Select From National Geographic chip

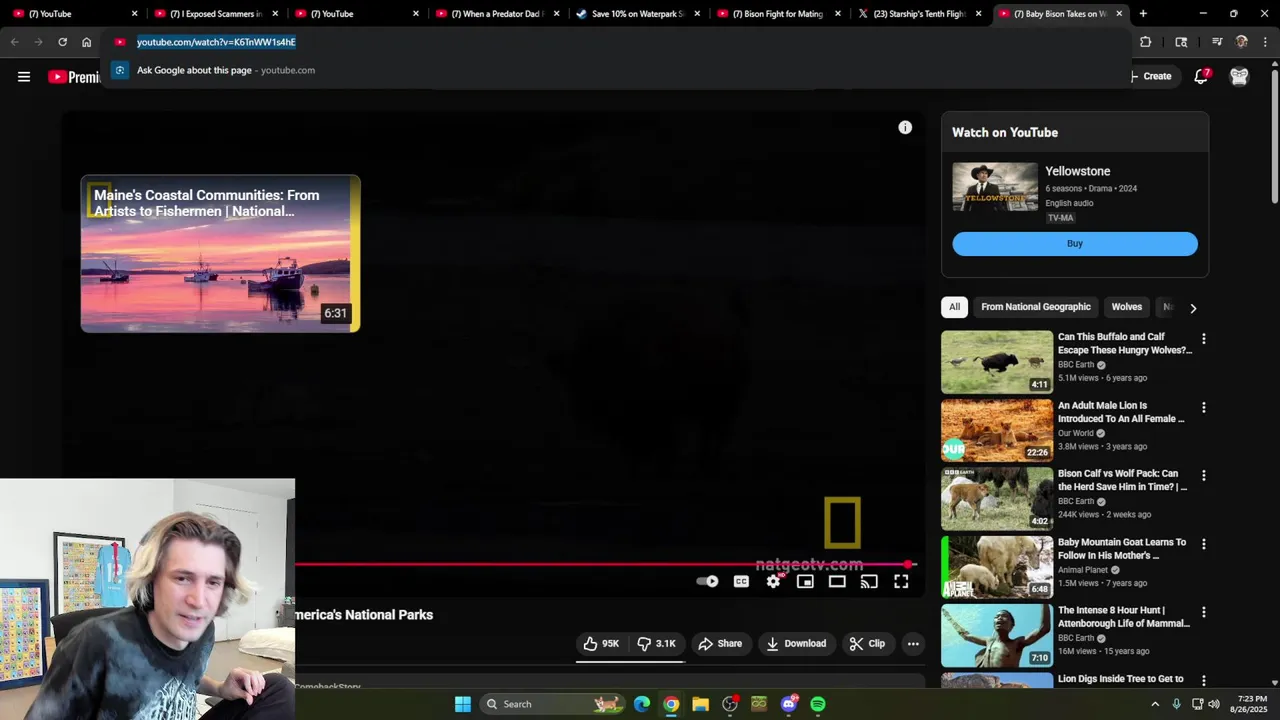[x=1036, y=307]
